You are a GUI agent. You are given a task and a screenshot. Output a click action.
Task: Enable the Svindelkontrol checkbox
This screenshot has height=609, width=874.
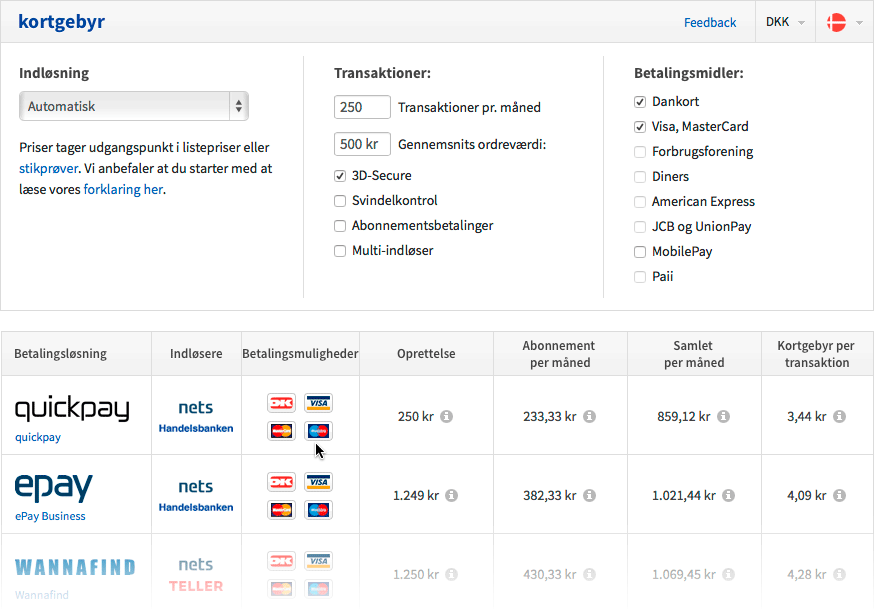(340, 201)
